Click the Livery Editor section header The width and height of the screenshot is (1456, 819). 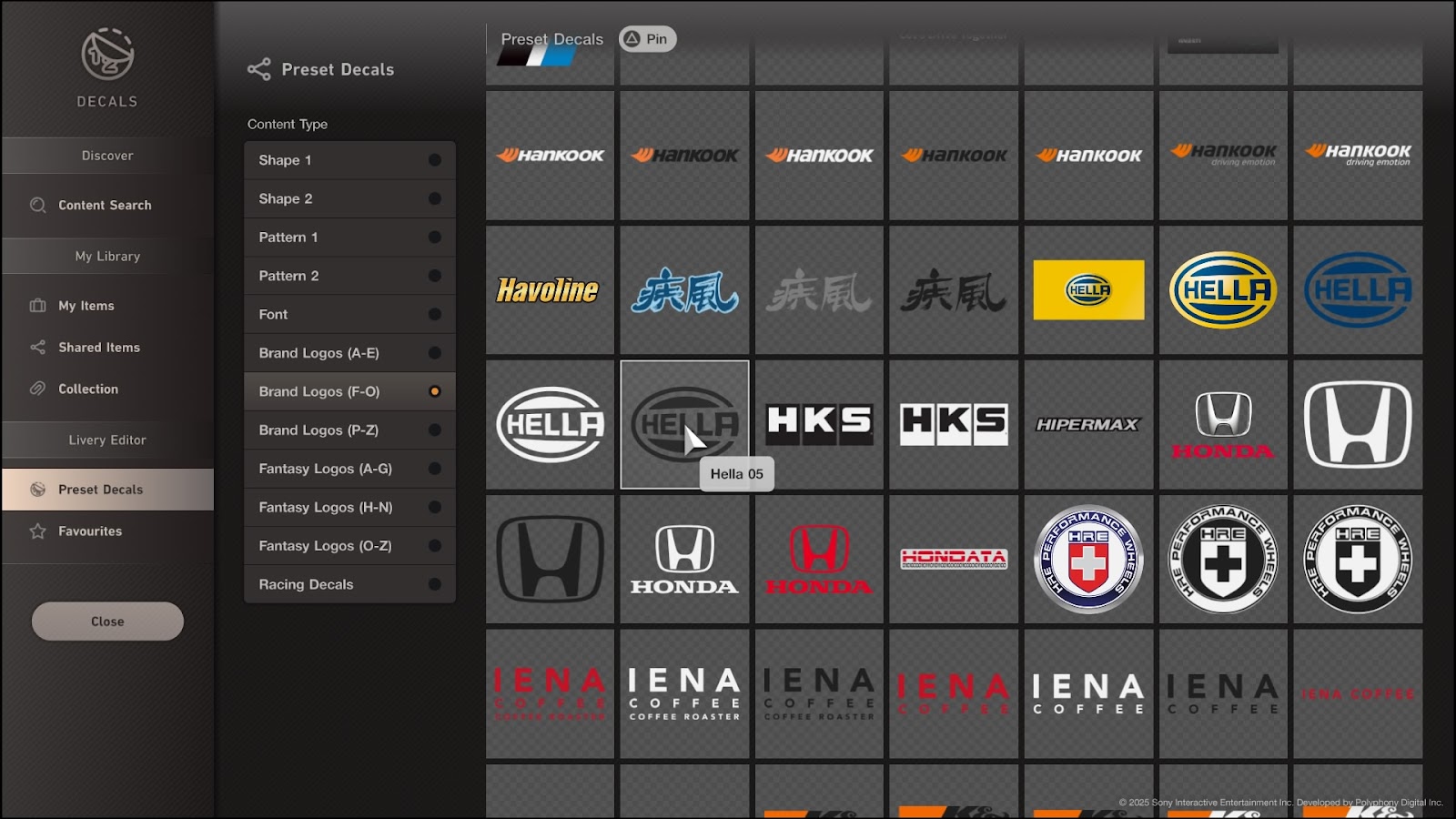[107, 440]
